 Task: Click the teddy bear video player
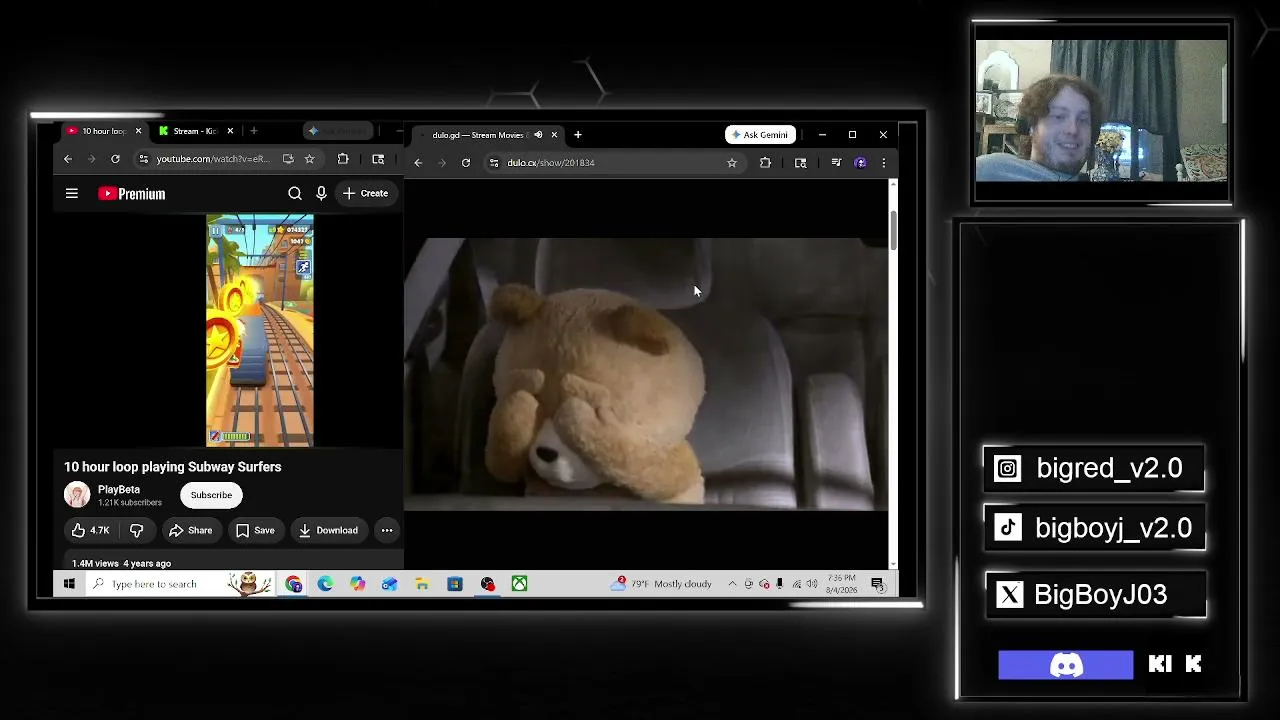[x=646, y=374]
